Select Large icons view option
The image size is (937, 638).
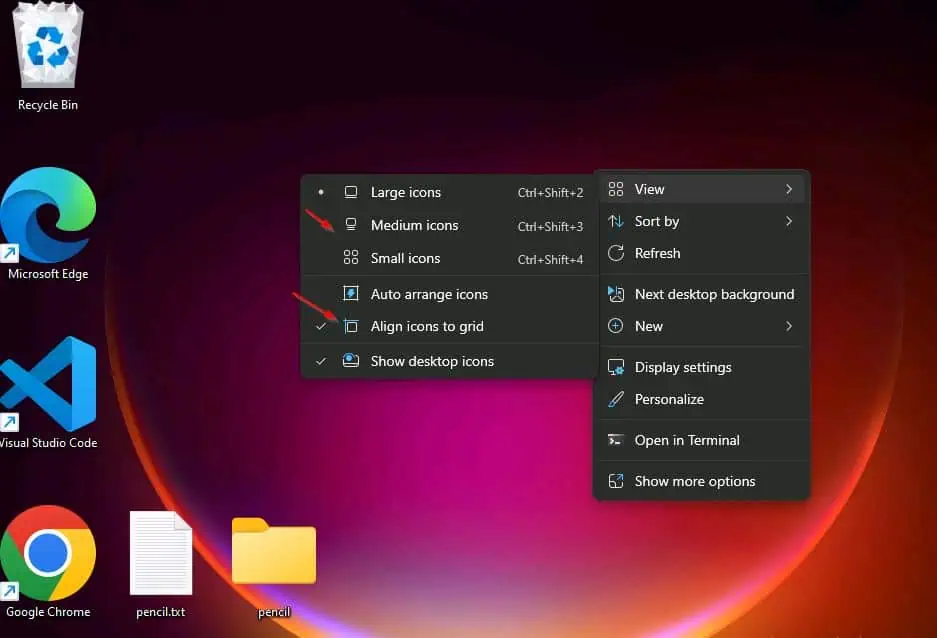pos(449,192)
